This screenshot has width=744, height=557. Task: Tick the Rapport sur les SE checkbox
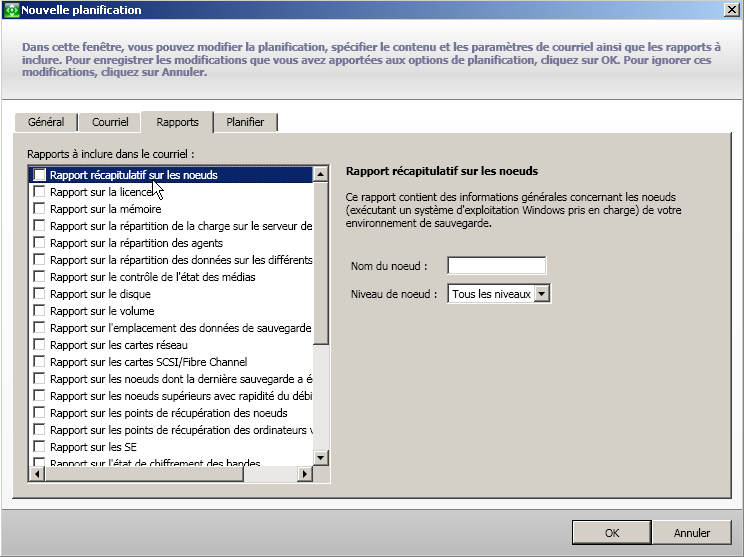pos(39,447)
